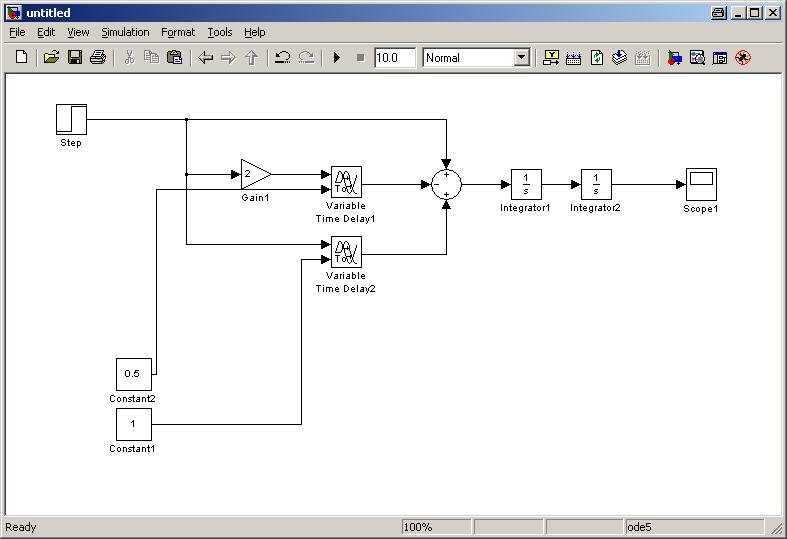Image resolution: width=787 pixels, height=539 pixels.
Task: Click the Paste clipboard icon
Action: click(x=175, y=58)
